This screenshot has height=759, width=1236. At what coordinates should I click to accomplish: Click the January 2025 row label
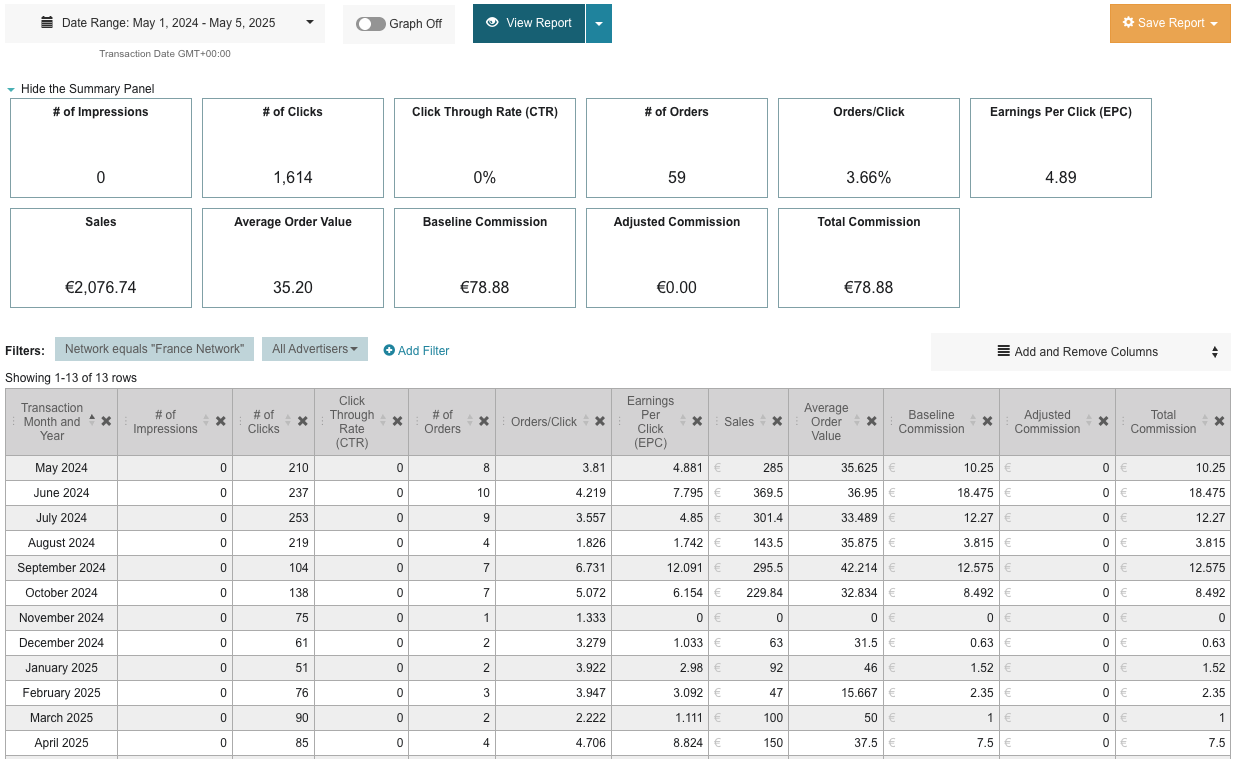[x=61, y=668]
